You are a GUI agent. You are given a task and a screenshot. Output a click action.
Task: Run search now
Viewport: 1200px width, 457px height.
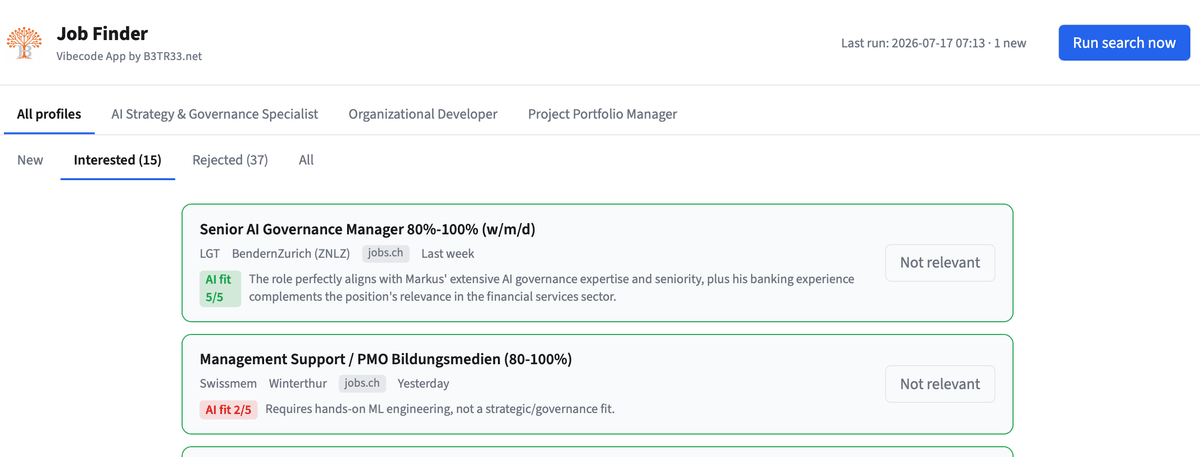coord(1124,43)
